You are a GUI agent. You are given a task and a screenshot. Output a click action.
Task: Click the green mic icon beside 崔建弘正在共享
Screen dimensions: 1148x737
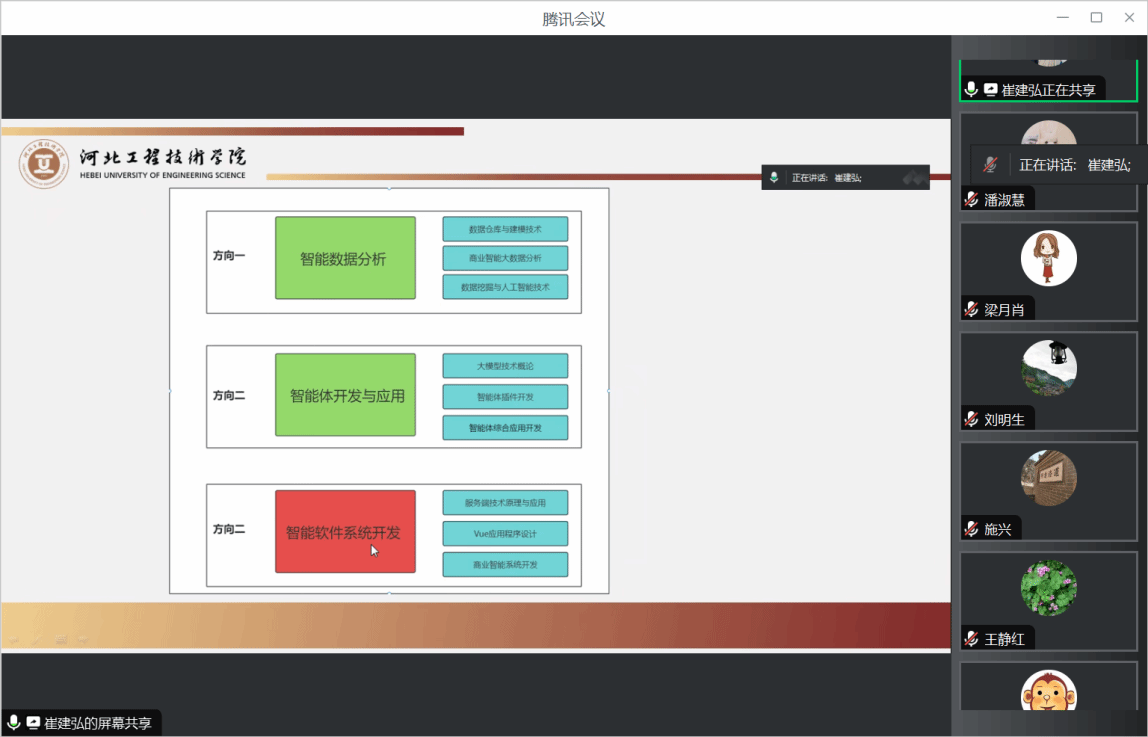point(971,90)
